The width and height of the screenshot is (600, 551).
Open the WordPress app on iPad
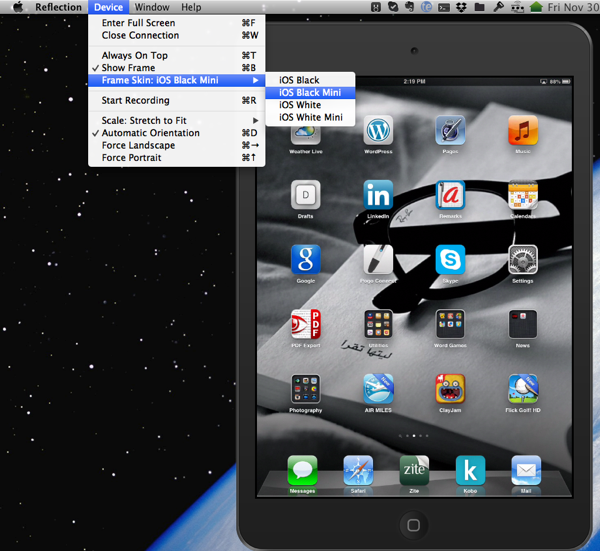378,131
